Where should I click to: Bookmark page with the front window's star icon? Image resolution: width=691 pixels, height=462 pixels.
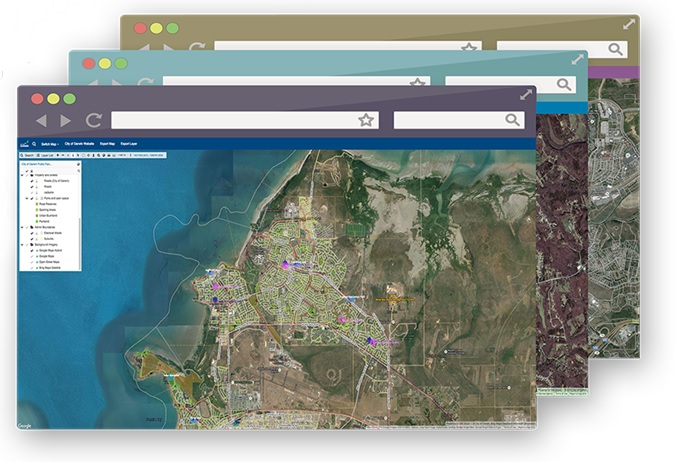366,120
